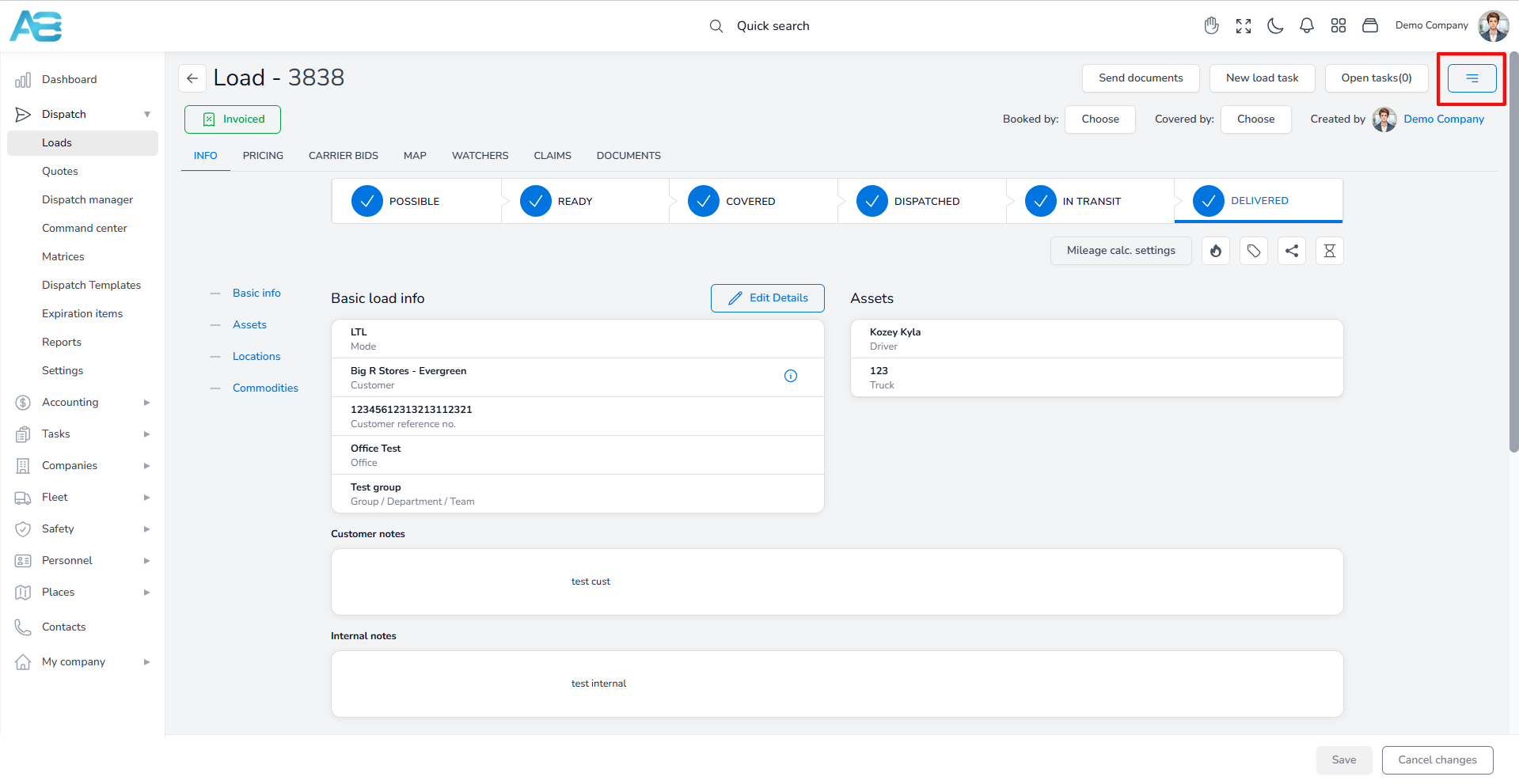This screenshot has height=784, width=1519.
Task: Click the tag icon button
Action: [x=1253, y=251]
